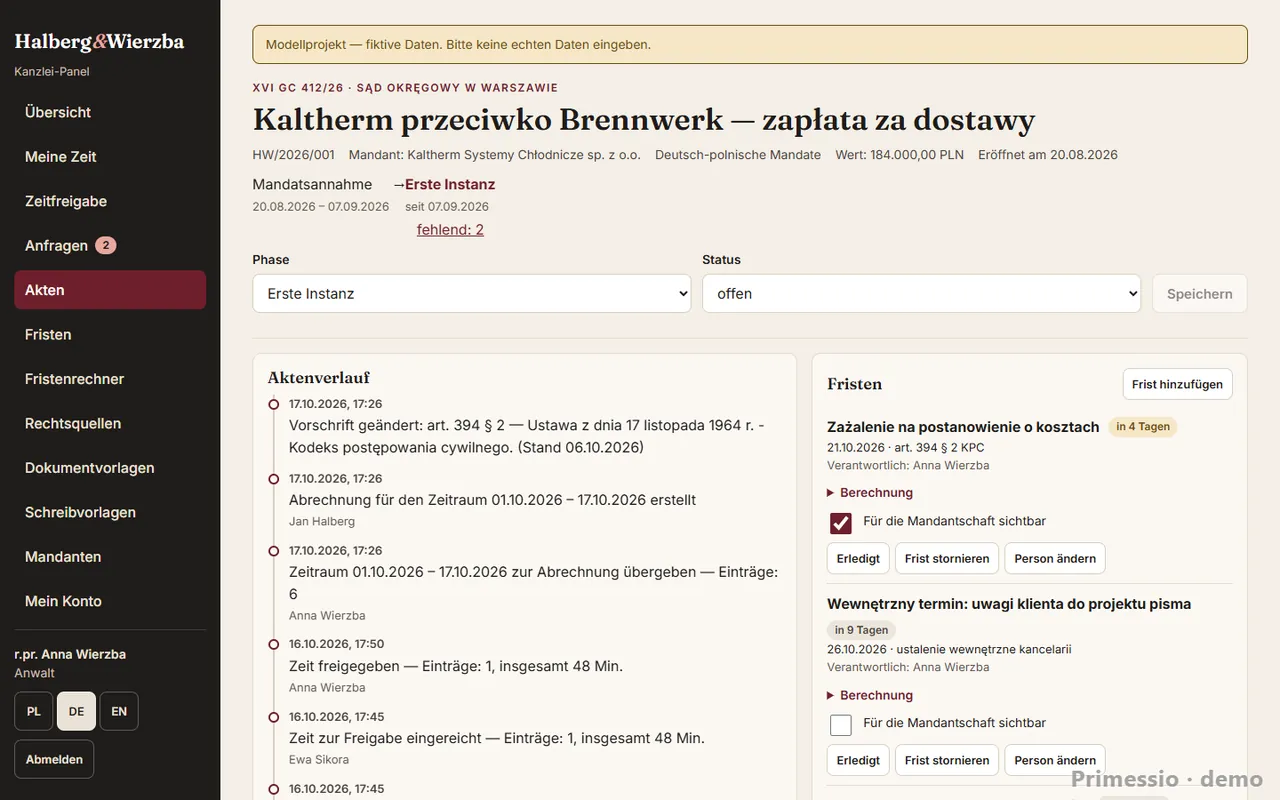
Task: Click the 'Vorschrift geändert: art. 394 § 2' entry
Action: point(527,436)
